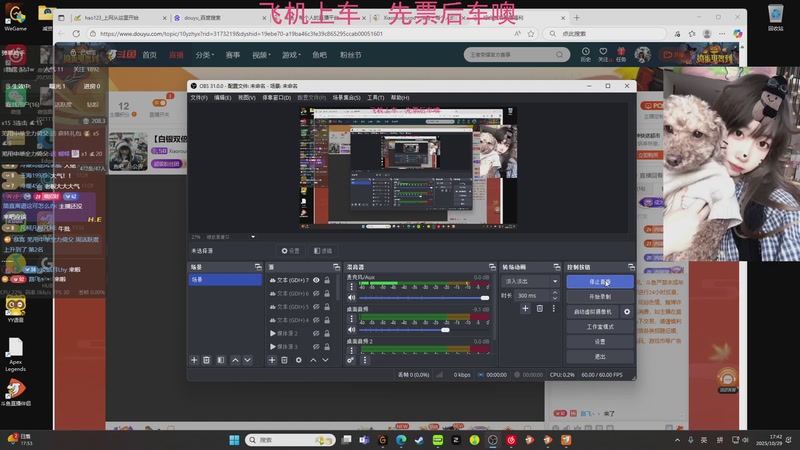The height and width of the screenshot is (450, 800).
Task: Remove the scene transition with the trash icon
Action: click(540, 308)
